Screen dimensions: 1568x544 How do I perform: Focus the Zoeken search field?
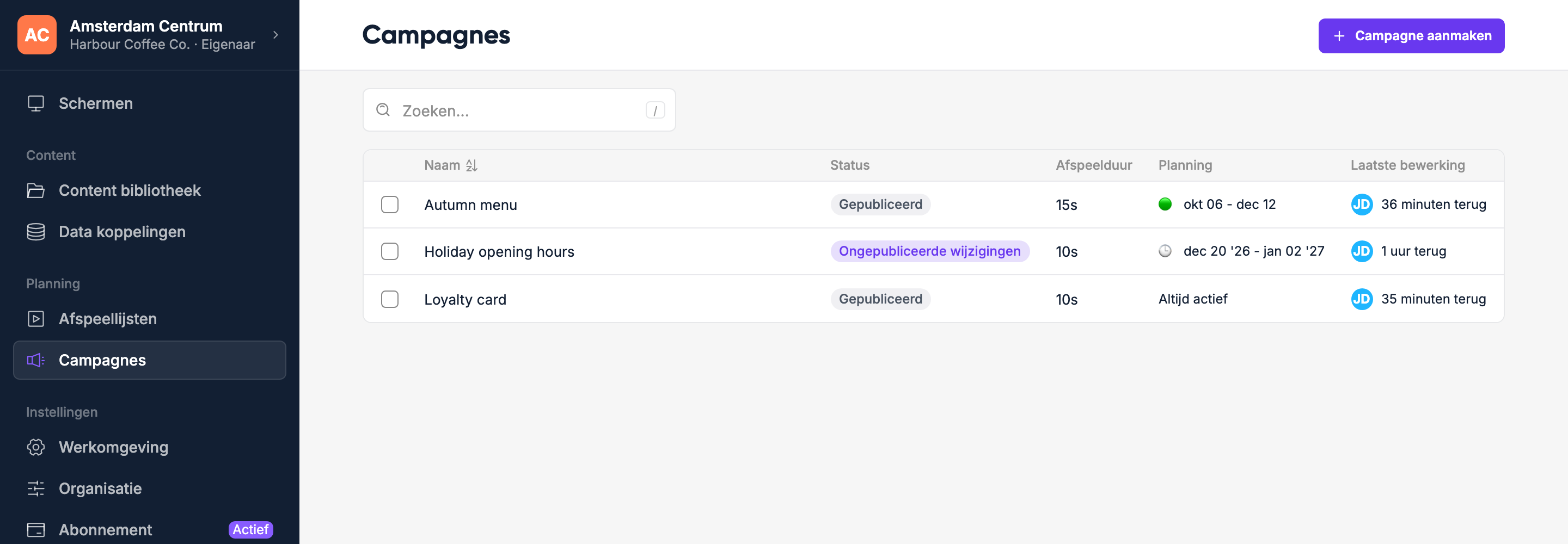tap(519, 110)
